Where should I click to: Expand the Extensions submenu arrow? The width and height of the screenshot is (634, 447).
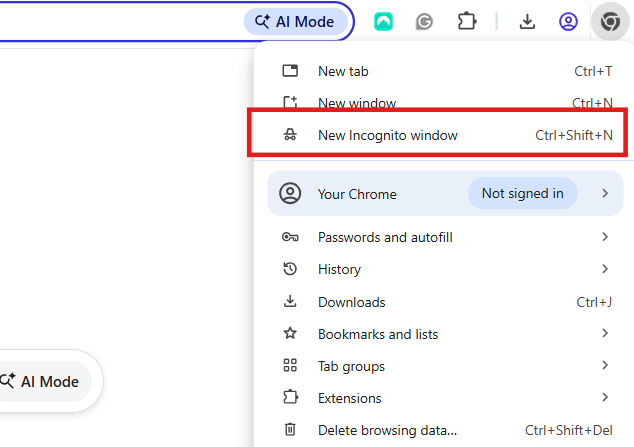click(605, 397)
